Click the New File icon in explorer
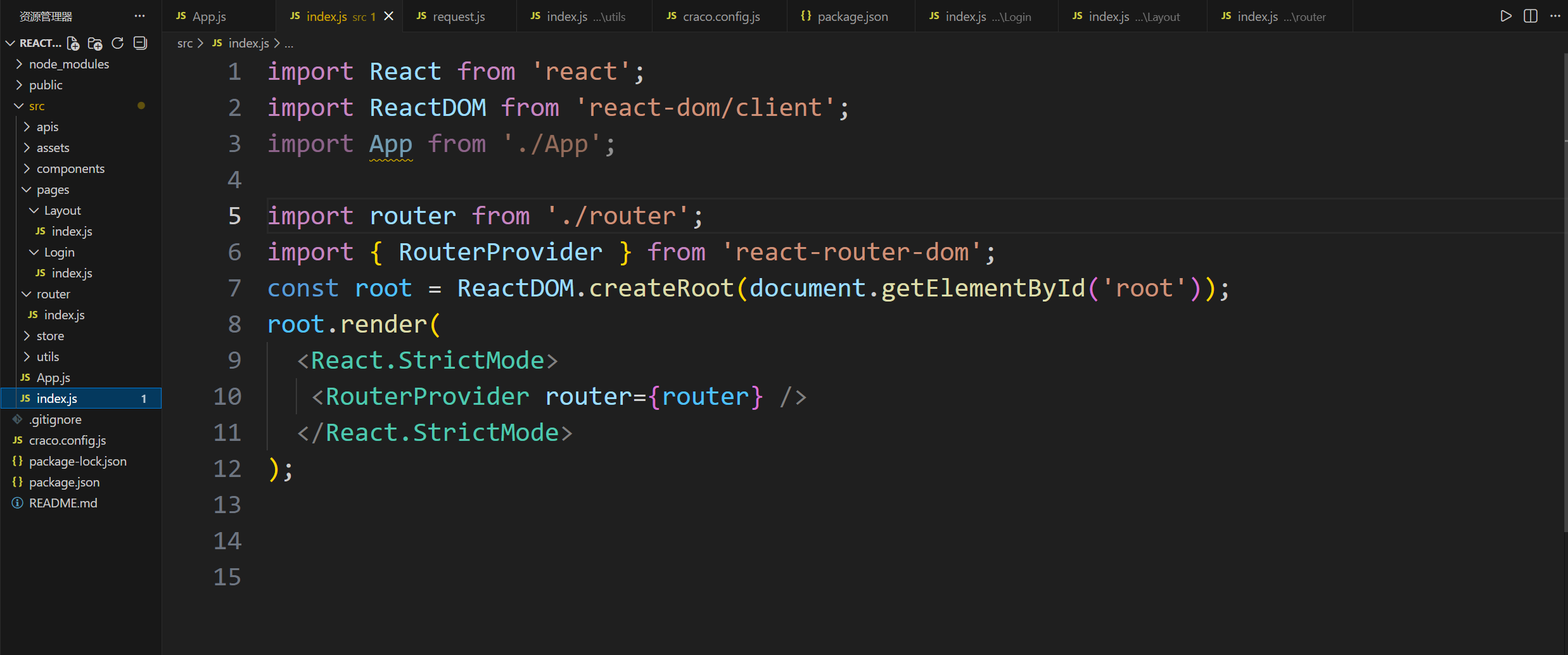1568x655 pixels. click(x=73, y=43)
